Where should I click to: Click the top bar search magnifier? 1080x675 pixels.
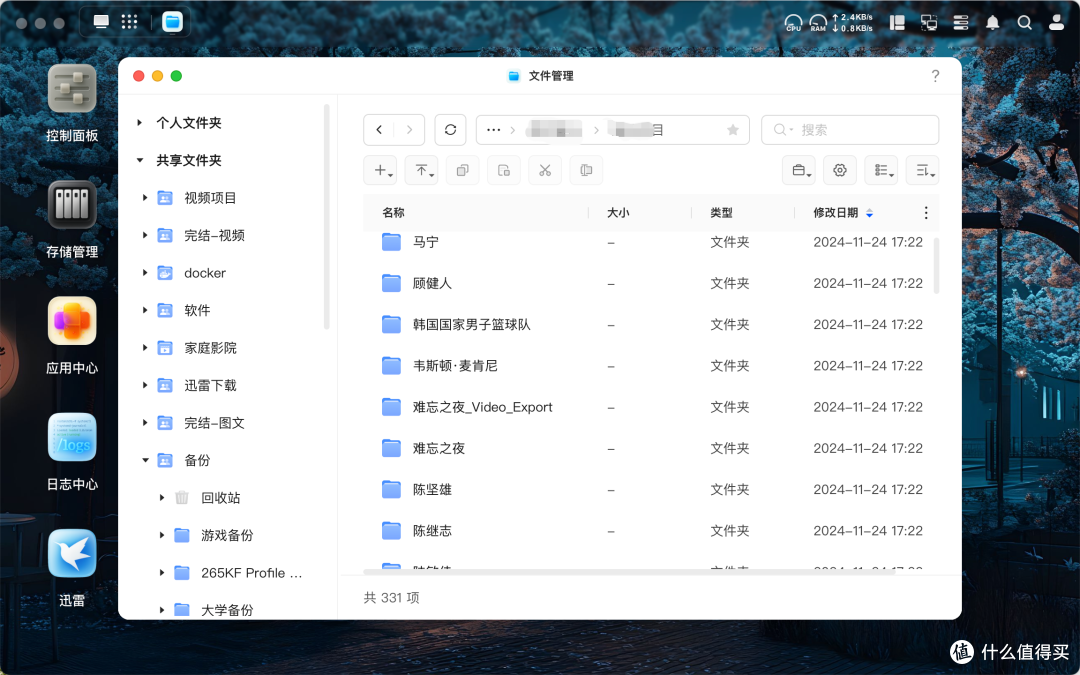[1024, 23]
